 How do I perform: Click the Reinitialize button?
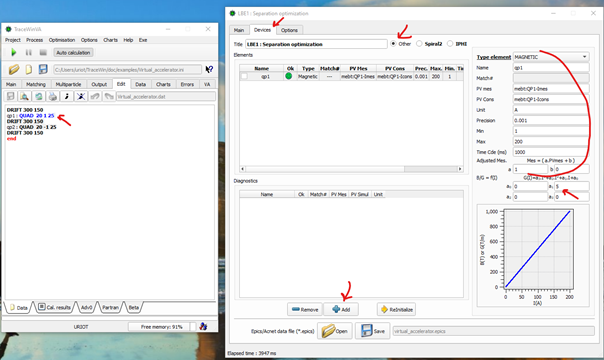click(396, 309)
